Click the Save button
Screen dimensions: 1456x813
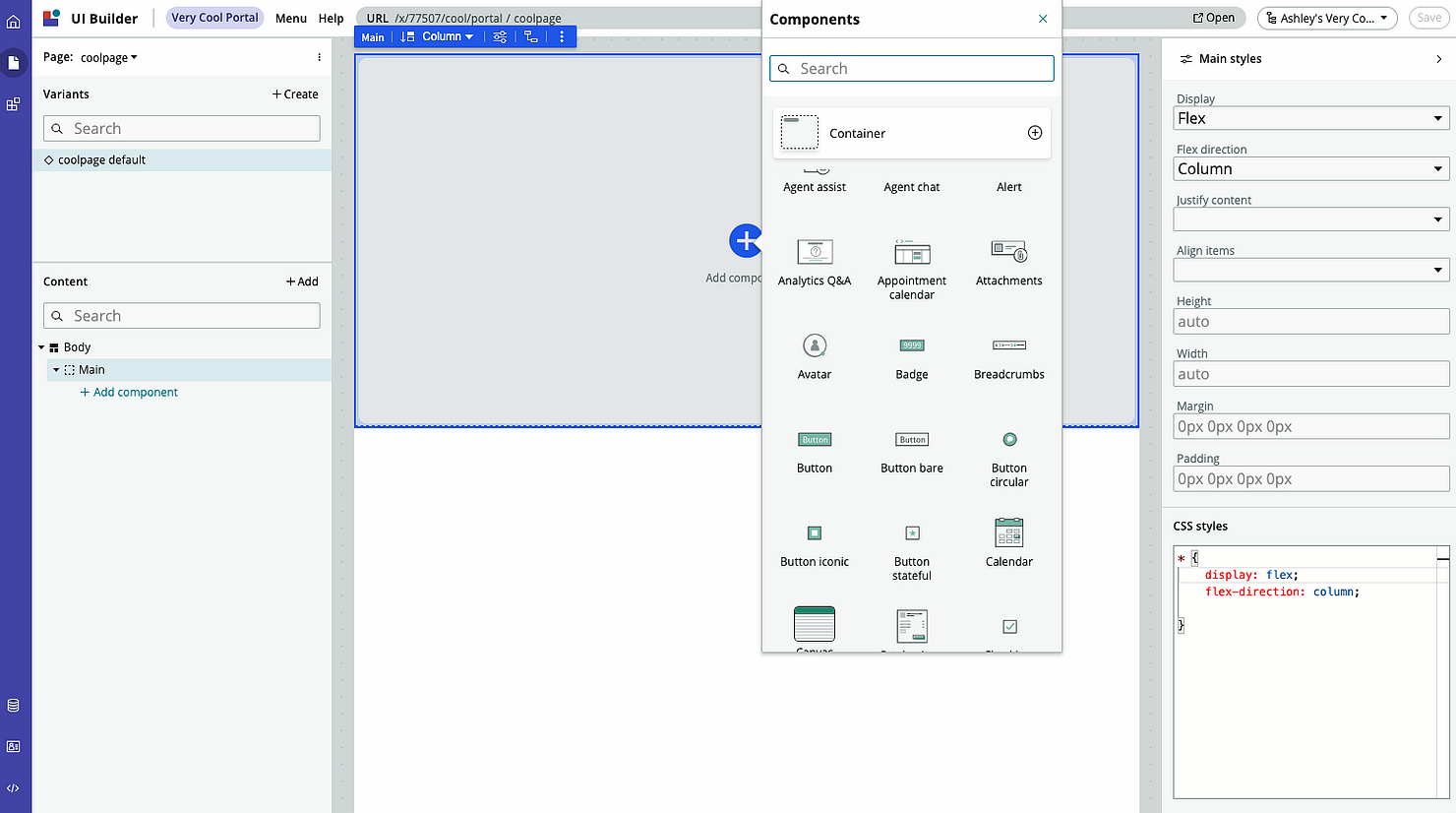click(x=1429, y=18)
